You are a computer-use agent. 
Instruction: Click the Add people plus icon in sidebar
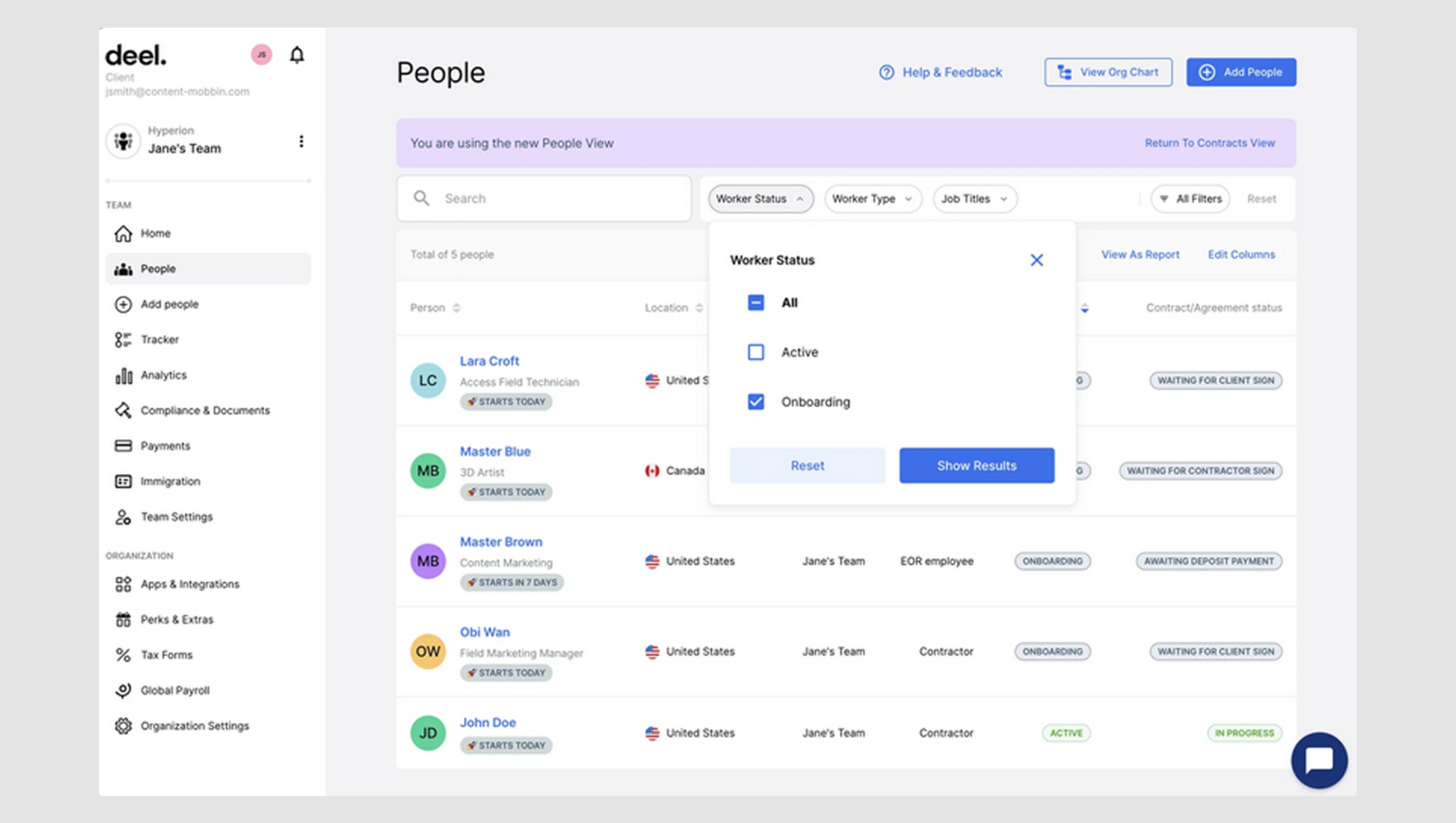123,304
